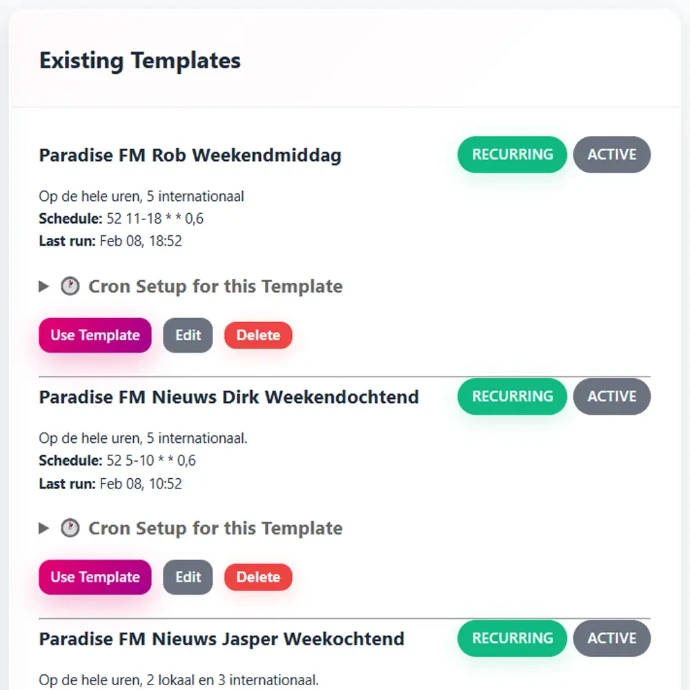Click RECURRING badge on Nieuws Jasper Weekochtend
The height and width of the screenshot is (690, 690).
pos(512,639)
